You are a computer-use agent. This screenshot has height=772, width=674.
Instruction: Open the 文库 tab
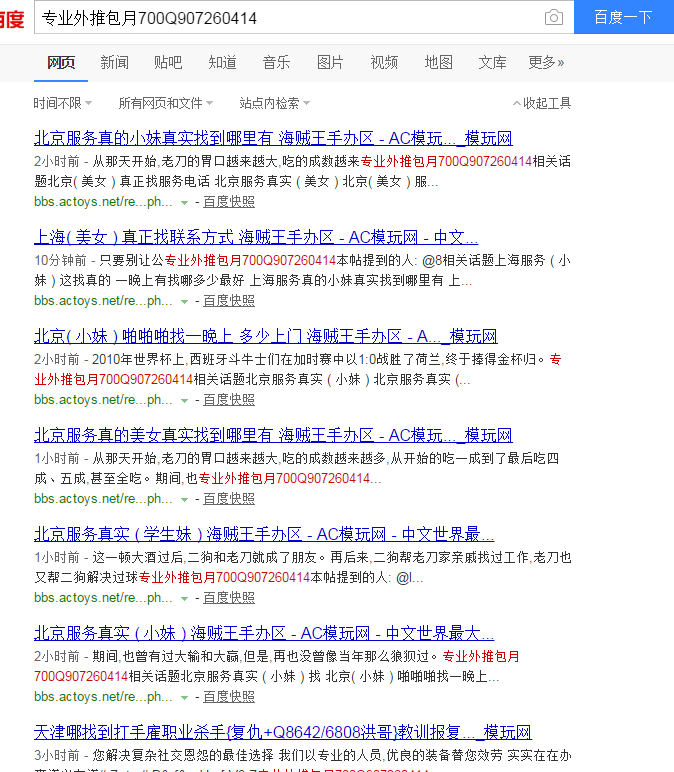[492, 63]
